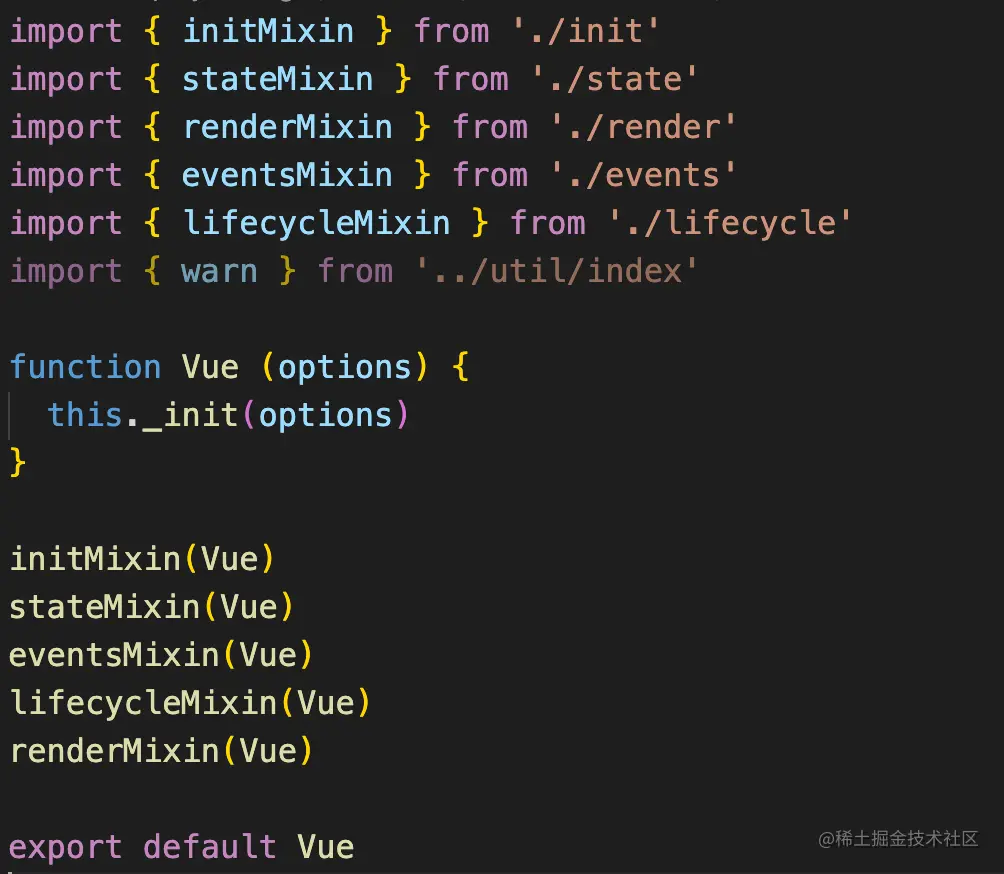The image size is (1004, 874).
Task: Place cursor on the _init method call
Action: pyautogui.click(x=190, y=415)
